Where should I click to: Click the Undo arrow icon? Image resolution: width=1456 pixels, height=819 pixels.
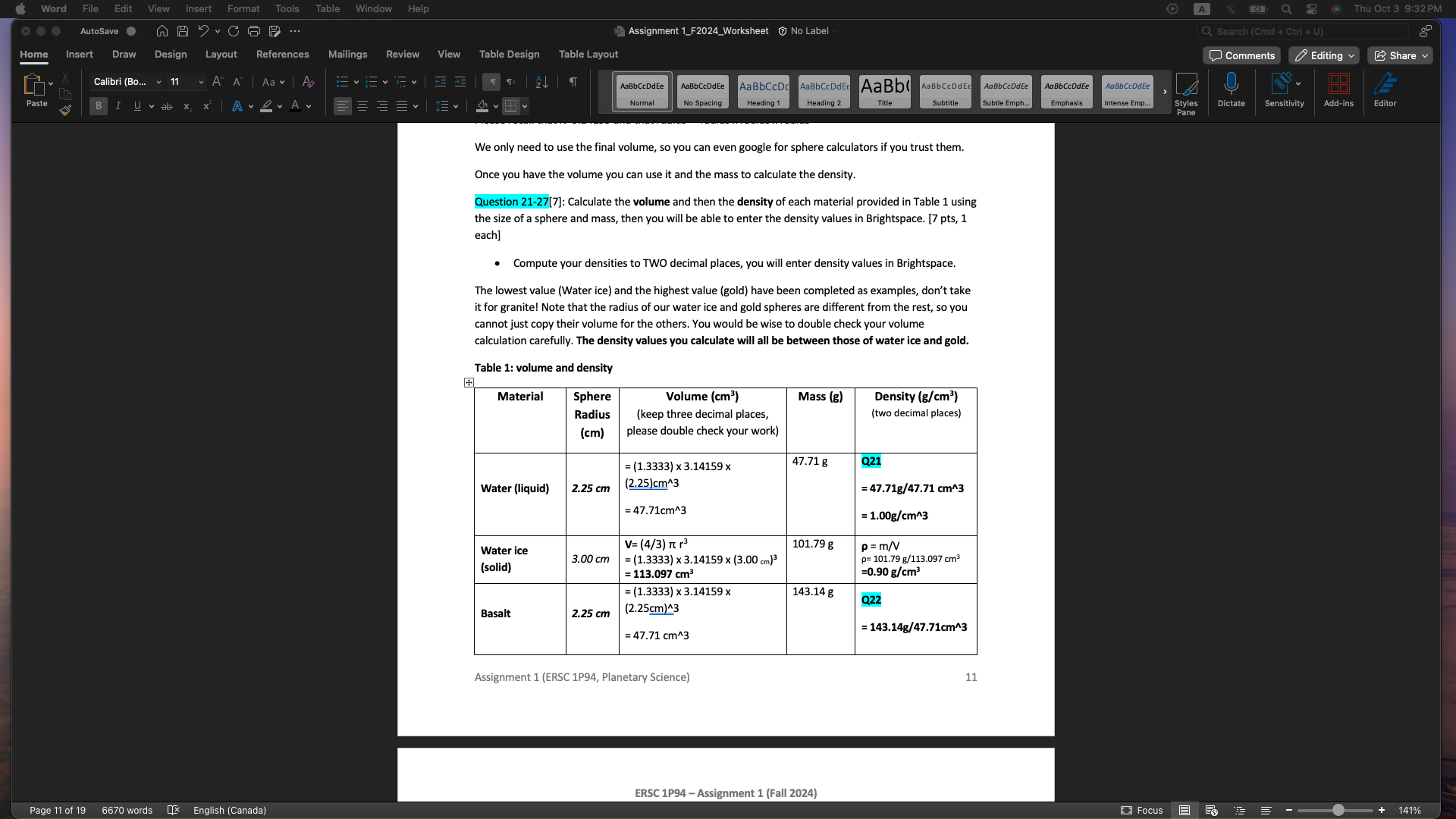click(202, 31)
